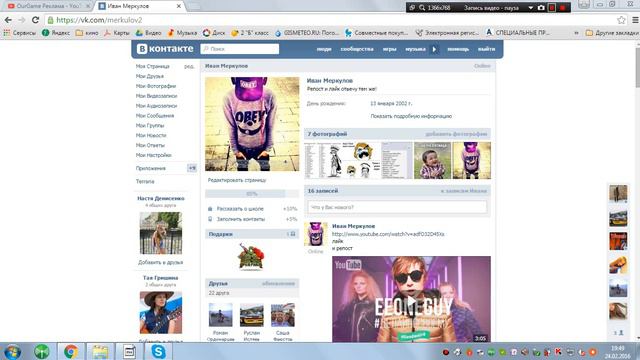640x360 pixels.
Task: Open the GISMETEO.RU bookmark
Action: [307, 33]
